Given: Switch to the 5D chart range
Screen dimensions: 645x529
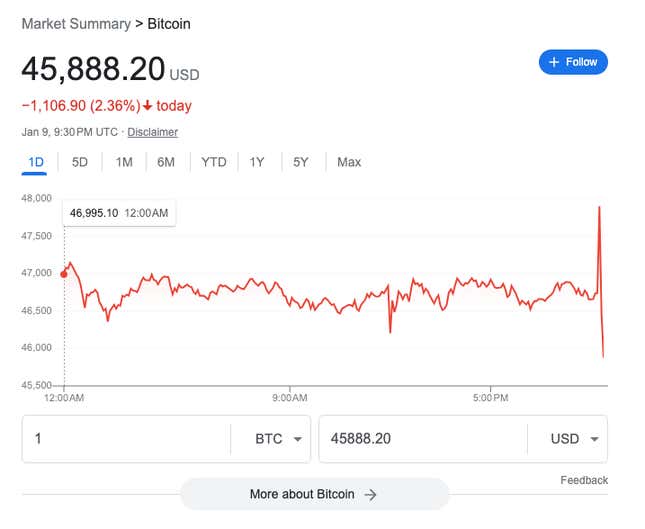Looking at the screenshot, I should tap(80, 162).
